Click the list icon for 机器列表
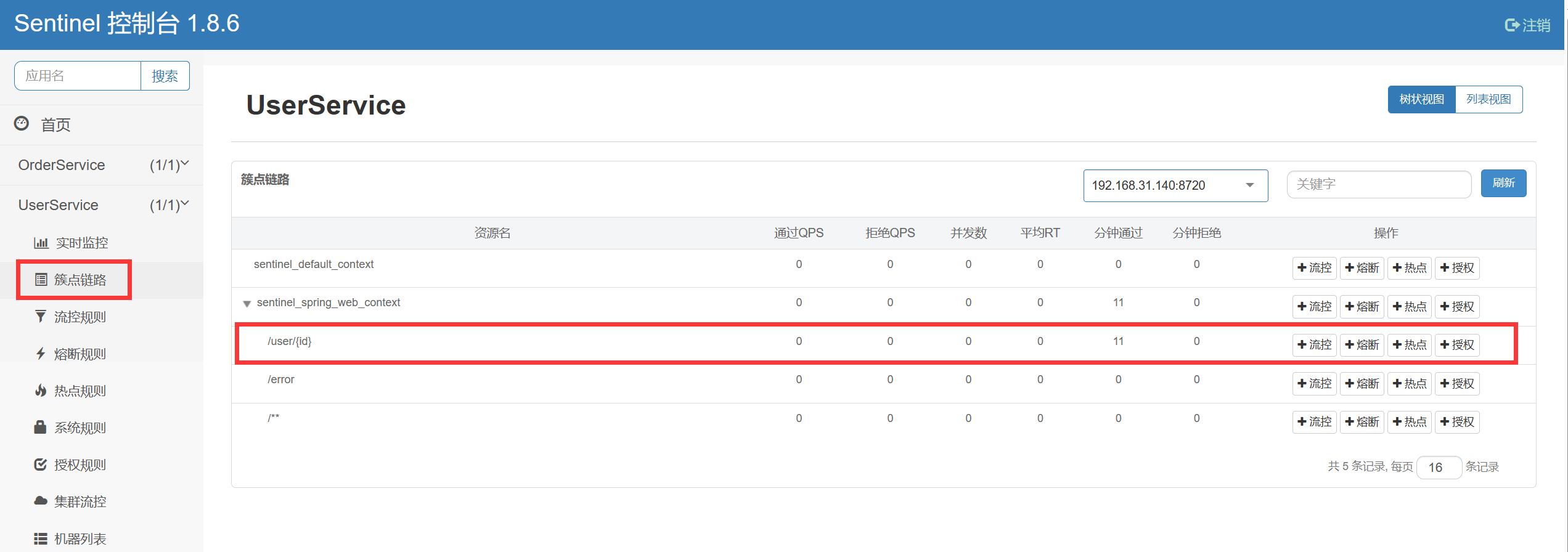The width and height of the screenshot is (1568, 552). [41, 538]
